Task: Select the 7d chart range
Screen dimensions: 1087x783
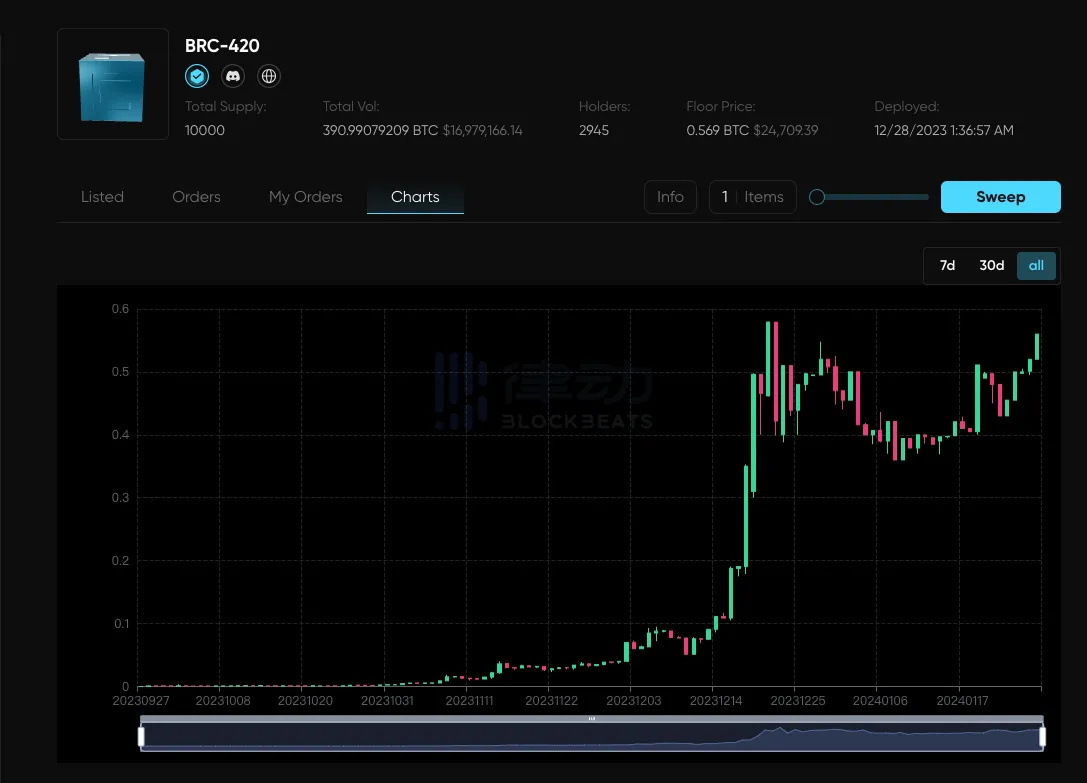Action: 947,265
